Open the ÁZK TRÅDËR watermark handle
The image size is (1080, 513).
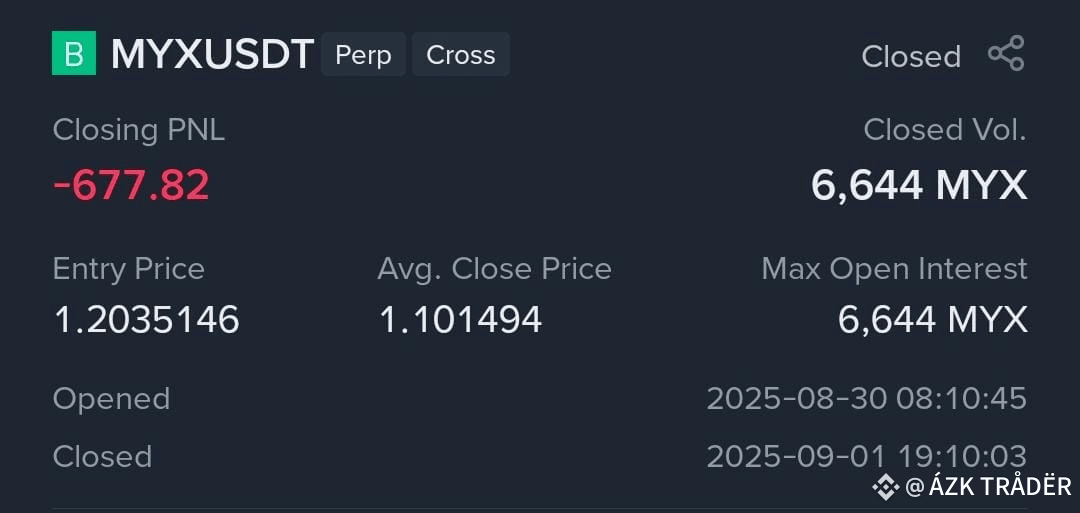(989, 486)
